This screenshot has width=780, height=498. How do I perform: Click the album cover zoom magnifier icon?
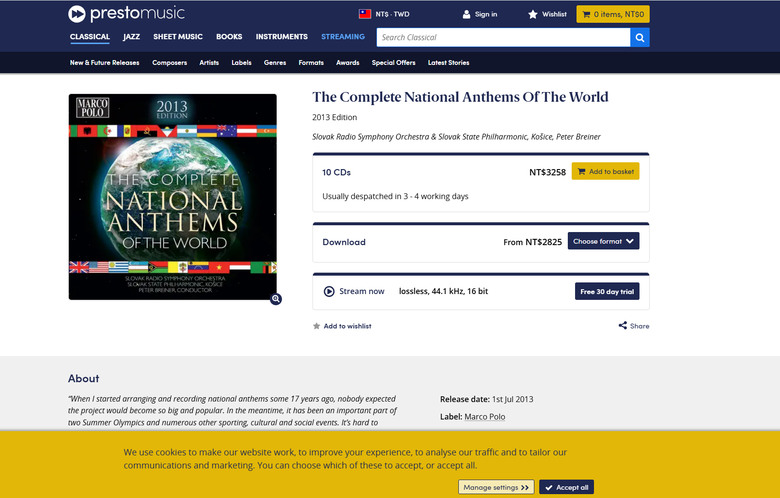(x=276, y=299)
